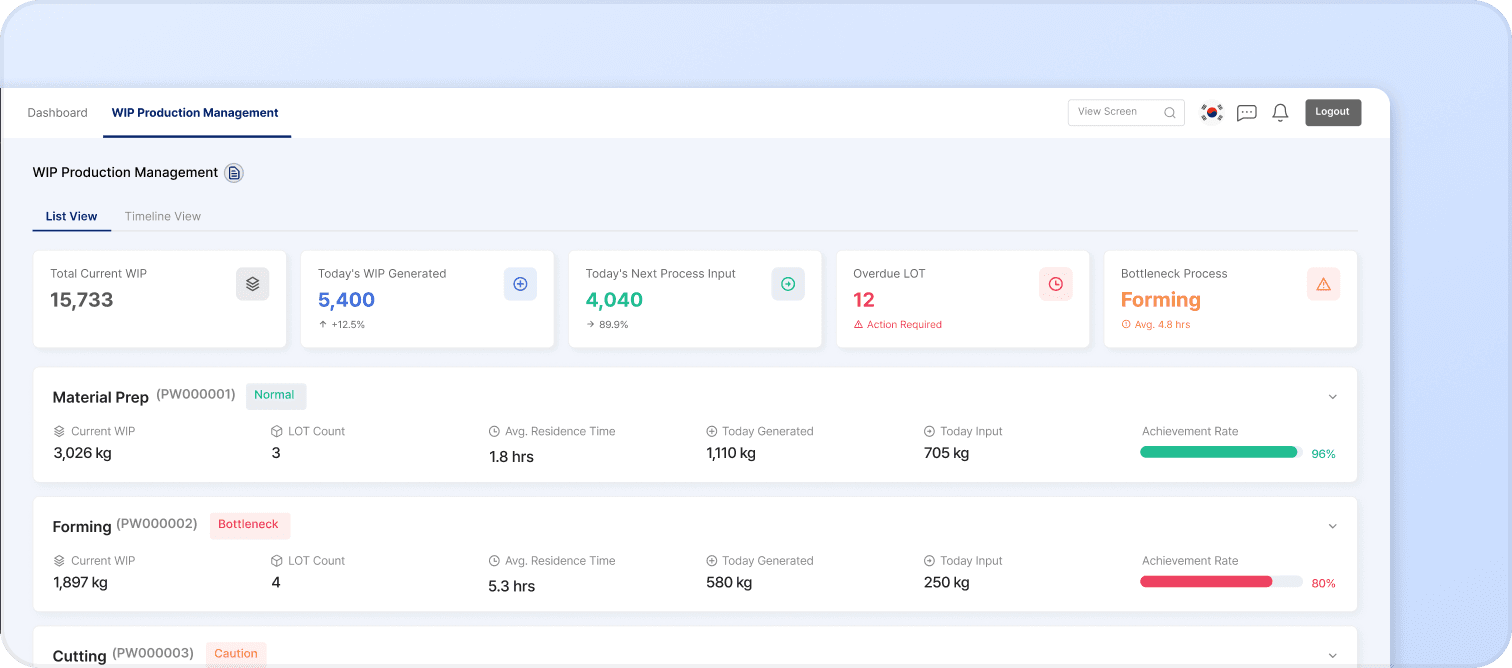The image size is (1512, 668).
Task: Click the 250 kg Today Input value
Action: point(947,582)
